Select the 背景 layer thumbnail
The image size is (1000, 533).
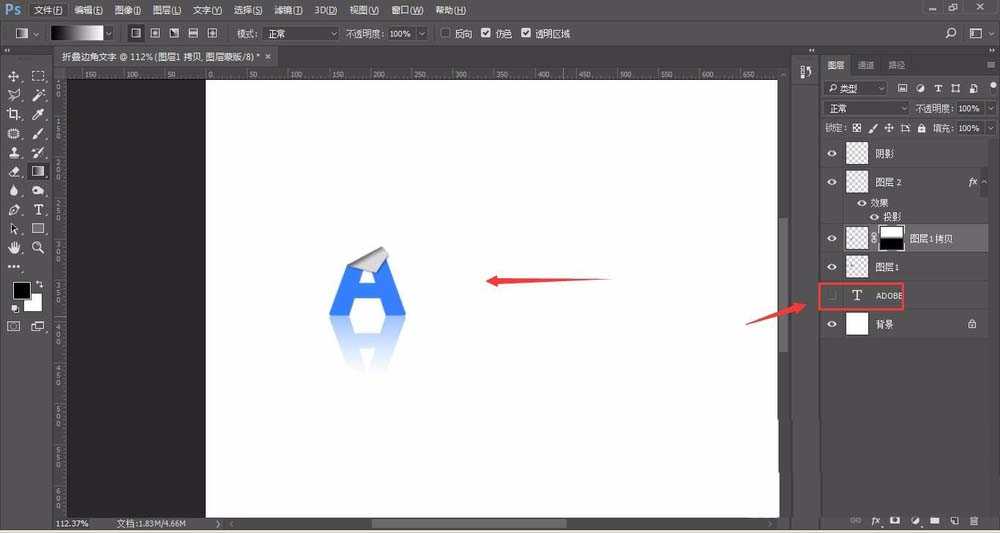pos(858,325)
